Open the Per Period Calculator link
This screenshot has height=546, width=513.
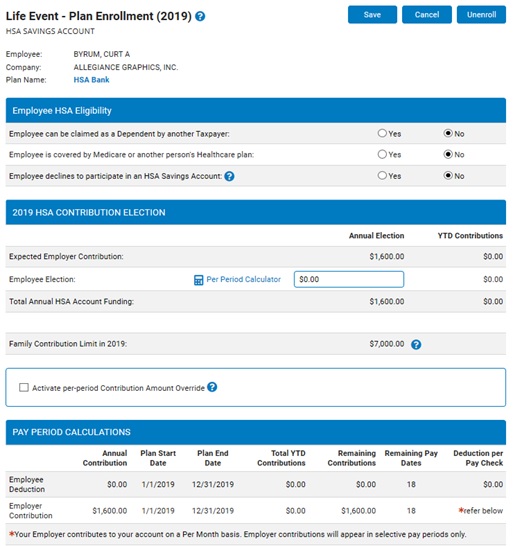(243, 279)
